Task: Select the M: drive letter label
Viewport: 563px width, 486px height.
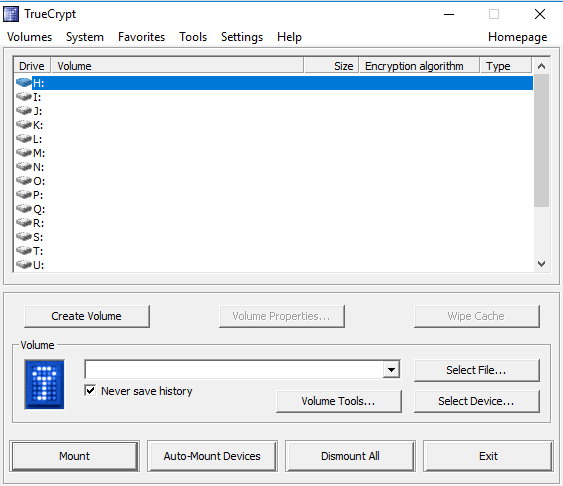Action: (x=39, y=153)
